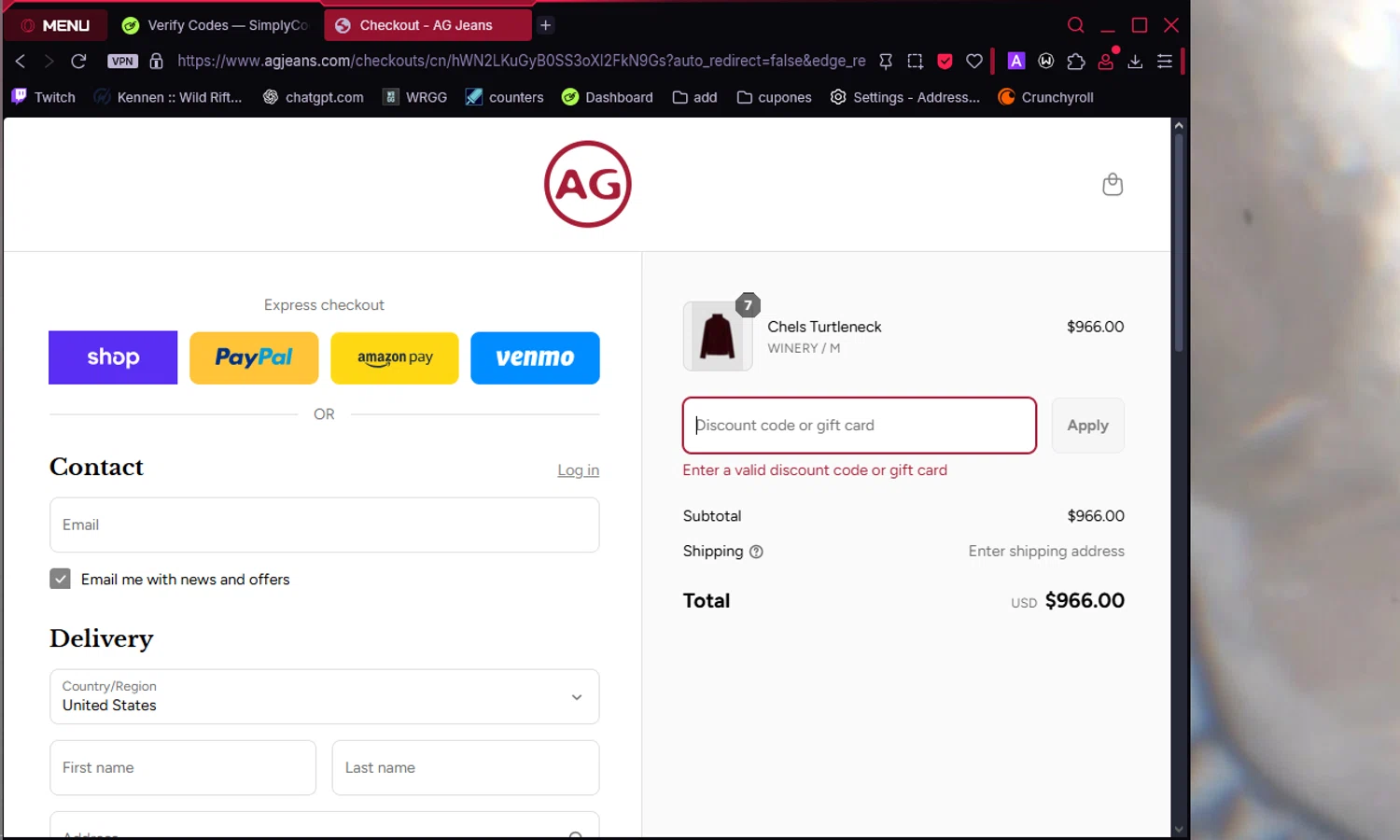Open the browser tab search magnifier icon
This screenshot has height=840, width=1400.
(1076, 25)
